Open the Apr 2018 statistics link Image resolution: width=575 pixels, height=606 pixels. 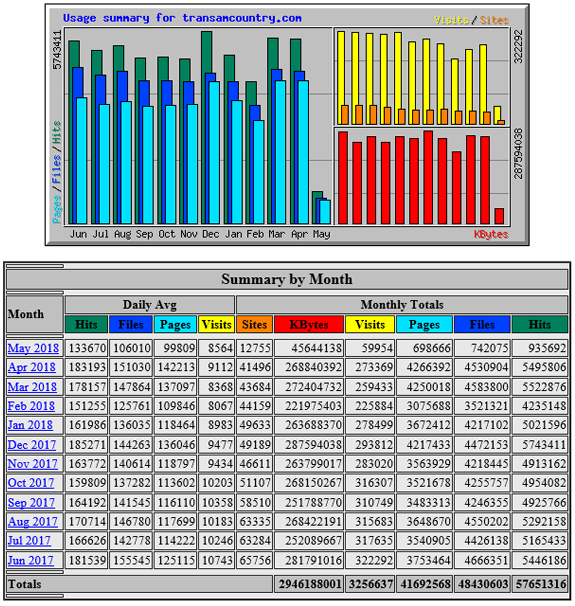pos(32,367)
